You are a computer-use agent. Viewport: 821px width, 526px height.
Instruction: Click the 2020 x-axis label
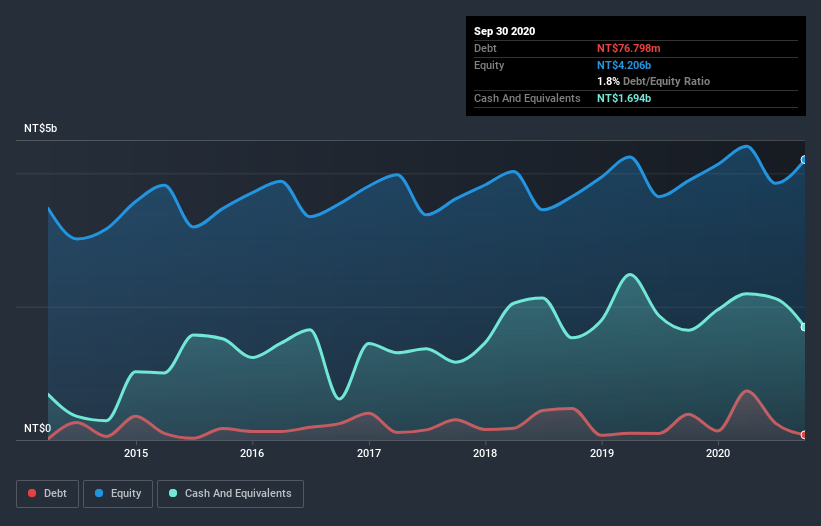pos(718,453)
